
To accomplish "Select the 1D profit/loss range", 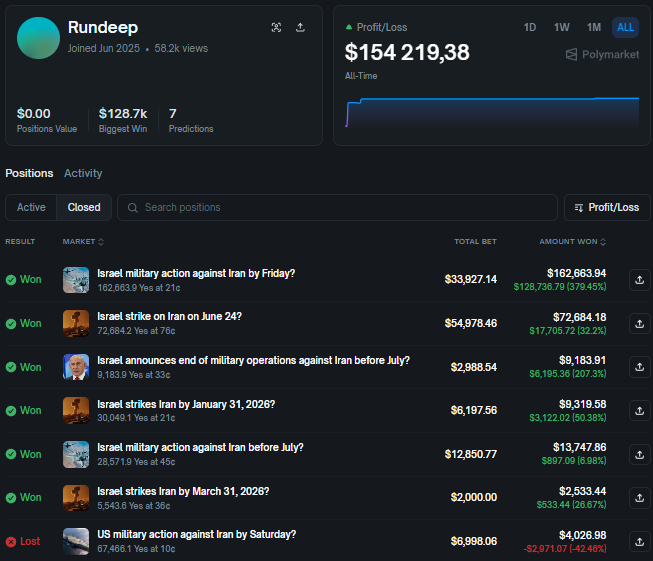I will tap(529, 27).
